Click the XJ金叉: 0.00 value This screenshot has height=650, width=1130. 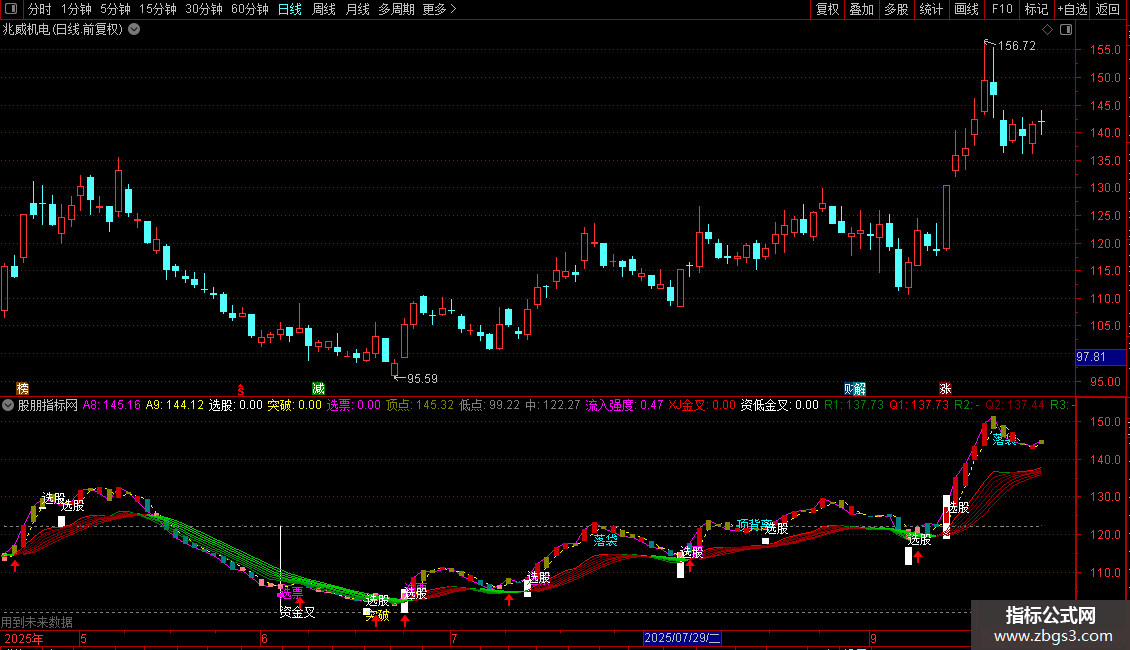pyautogui.click(x=702, y=405)
